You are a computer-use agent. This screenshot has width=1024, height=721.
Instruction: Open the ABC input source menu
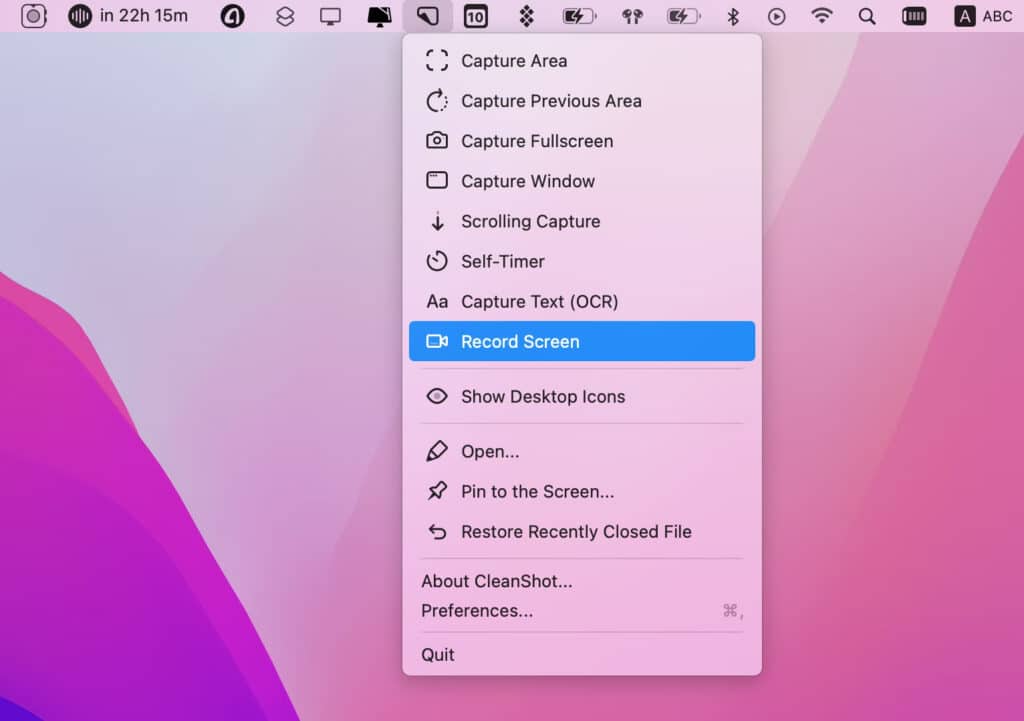coord(983,16)
